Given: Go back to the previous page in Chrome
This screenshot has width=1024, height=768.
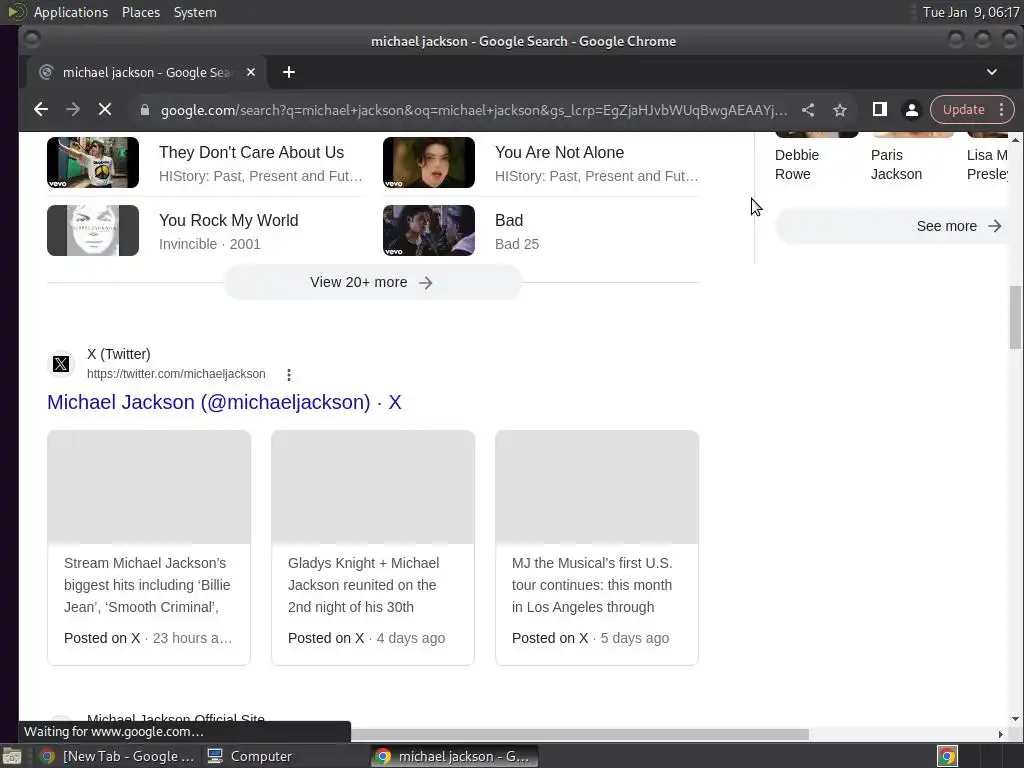Looking at the screenshot, I should [x=40, y=110].
